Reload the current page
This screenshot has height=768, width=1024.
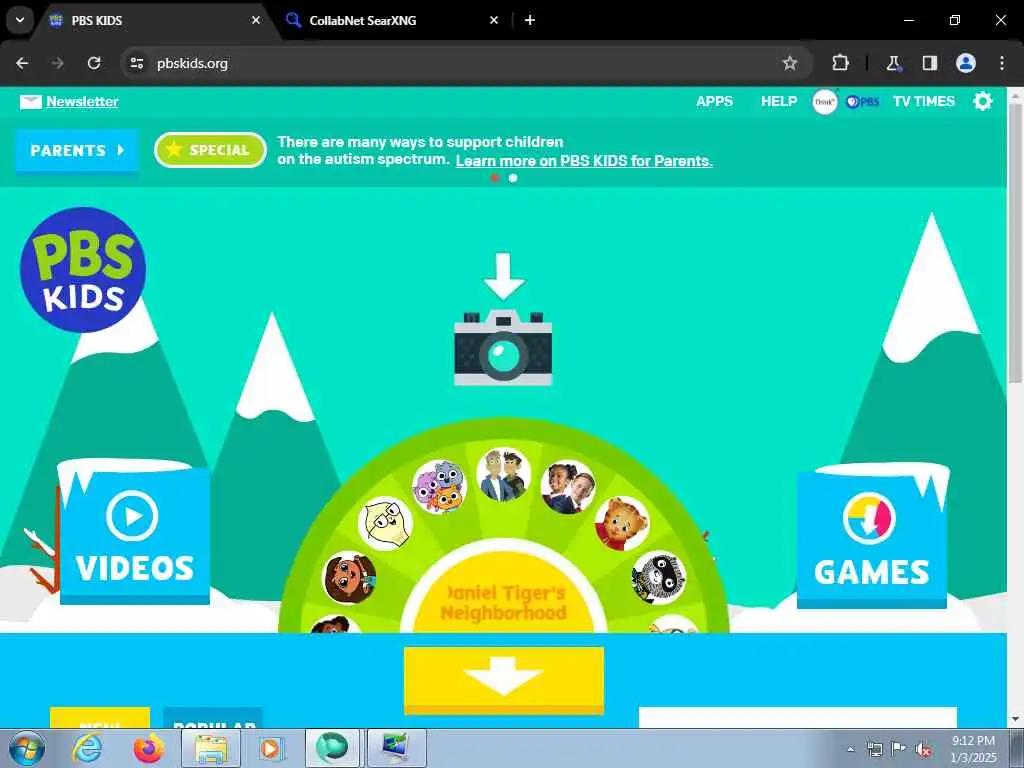click(x=94, y=63)
